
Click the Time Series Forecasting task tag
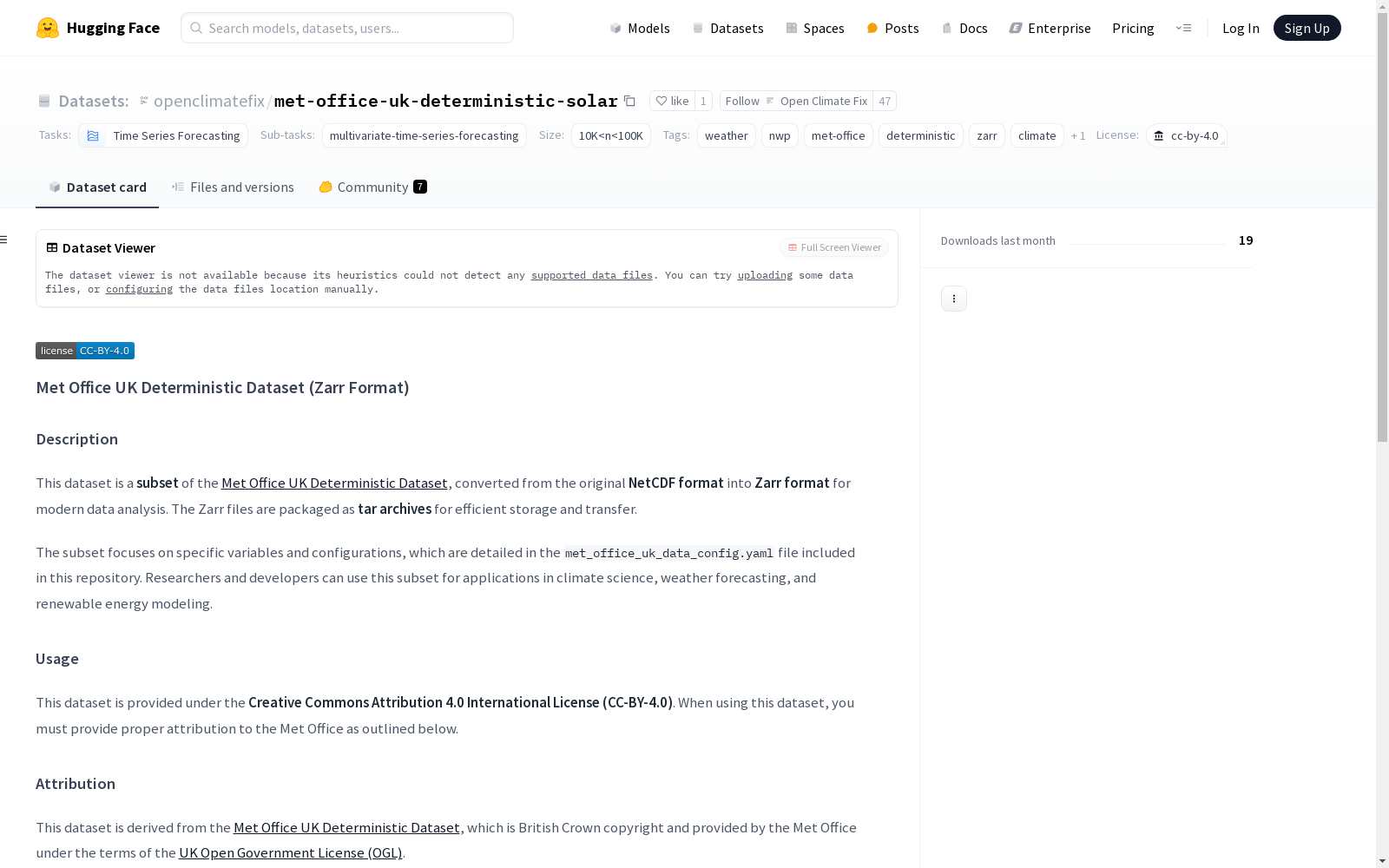(x=163, y=135)
